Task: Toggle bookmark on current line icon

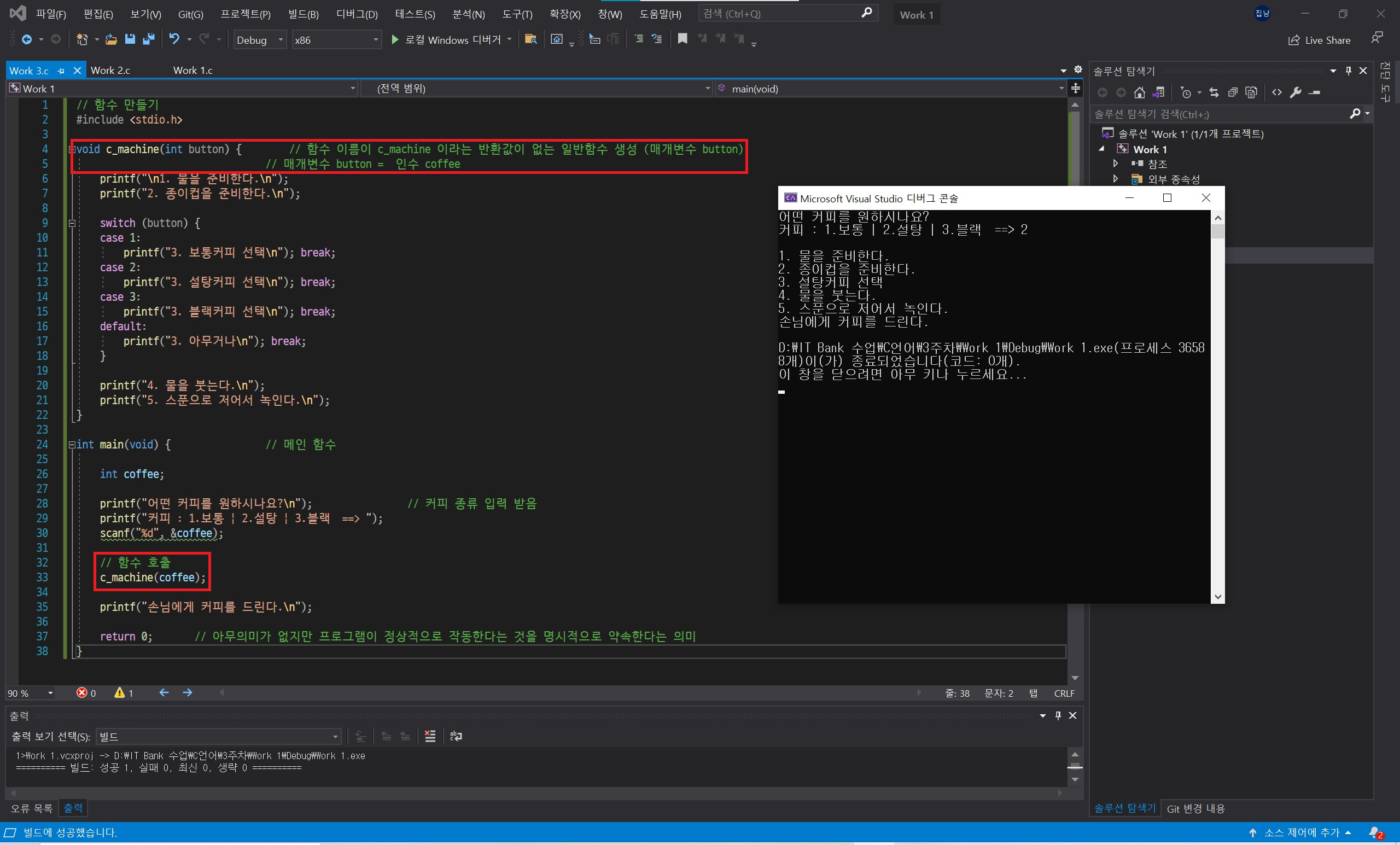Action: 682,39
